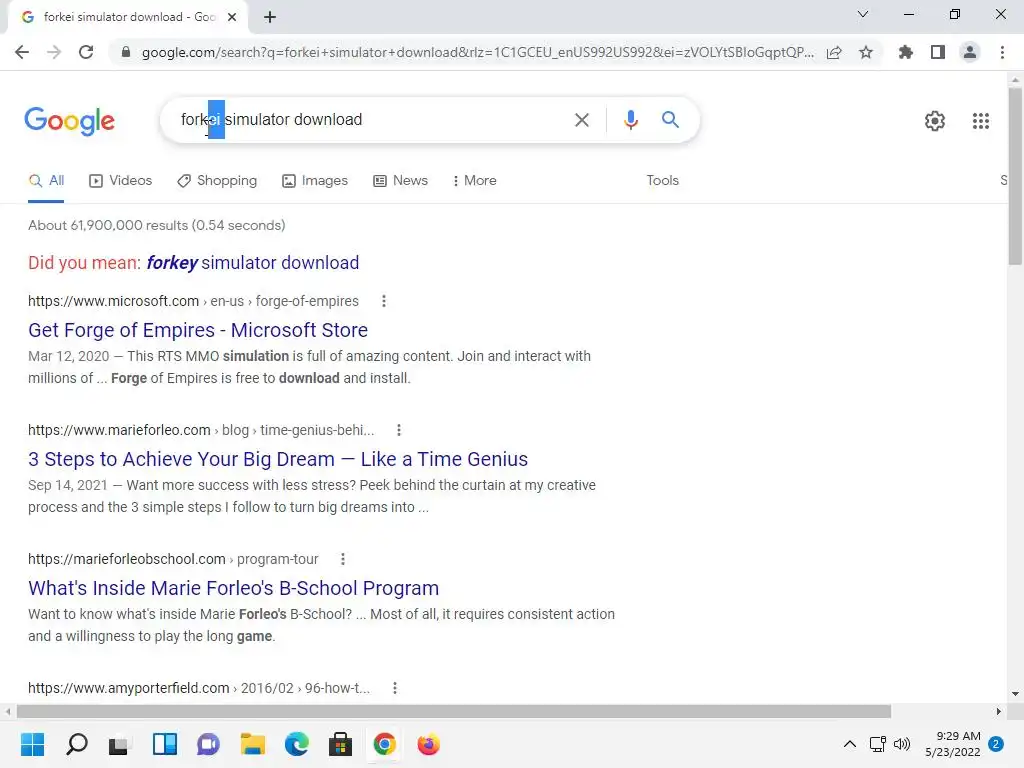Open Task View in taskbar

(120, 744)
